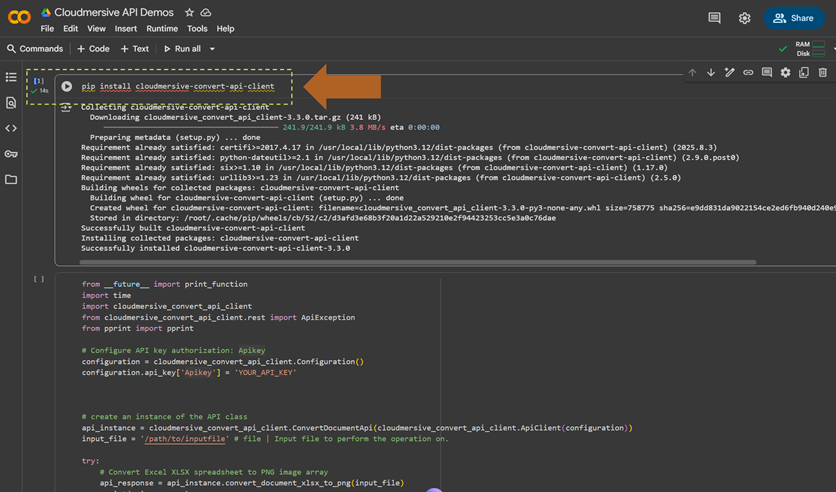Open the Tools menu

click(x=197, y=29)
